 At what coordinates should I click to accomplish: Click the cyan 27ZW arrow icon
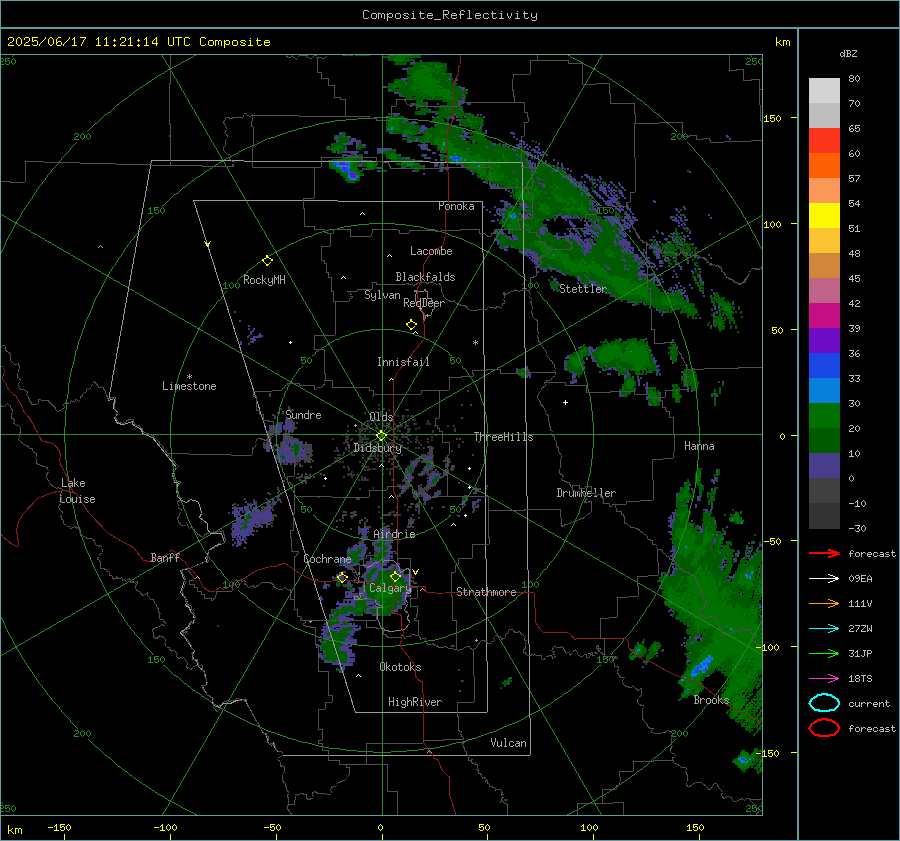click(x=824, y=629)
